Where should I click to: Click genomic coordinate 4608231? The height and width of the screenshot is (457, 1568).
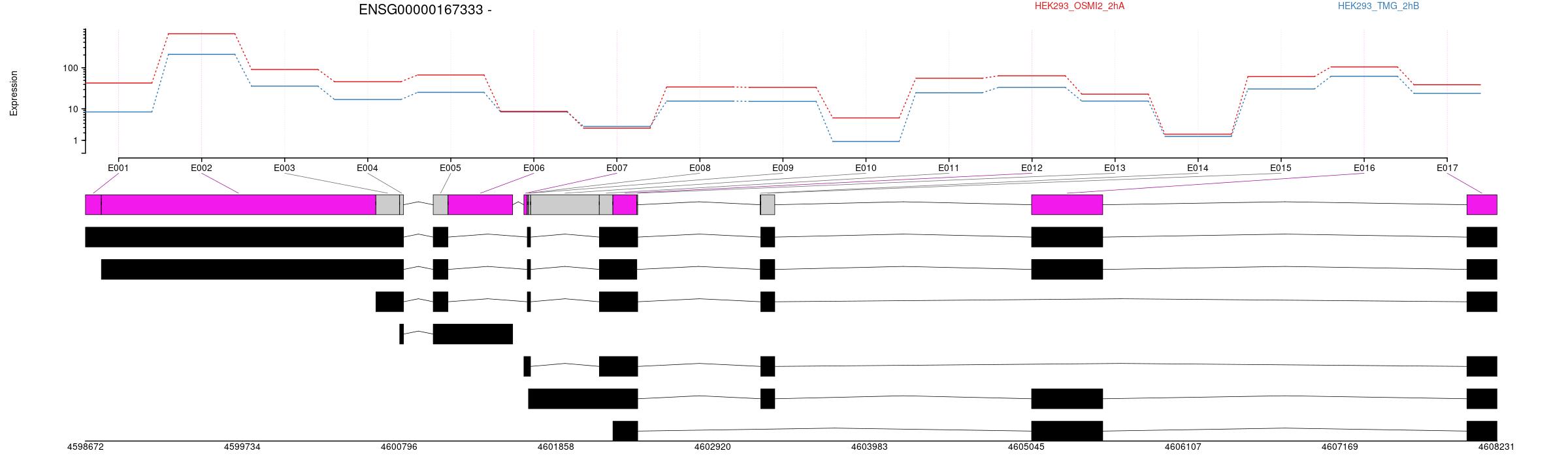[1495, 447]
